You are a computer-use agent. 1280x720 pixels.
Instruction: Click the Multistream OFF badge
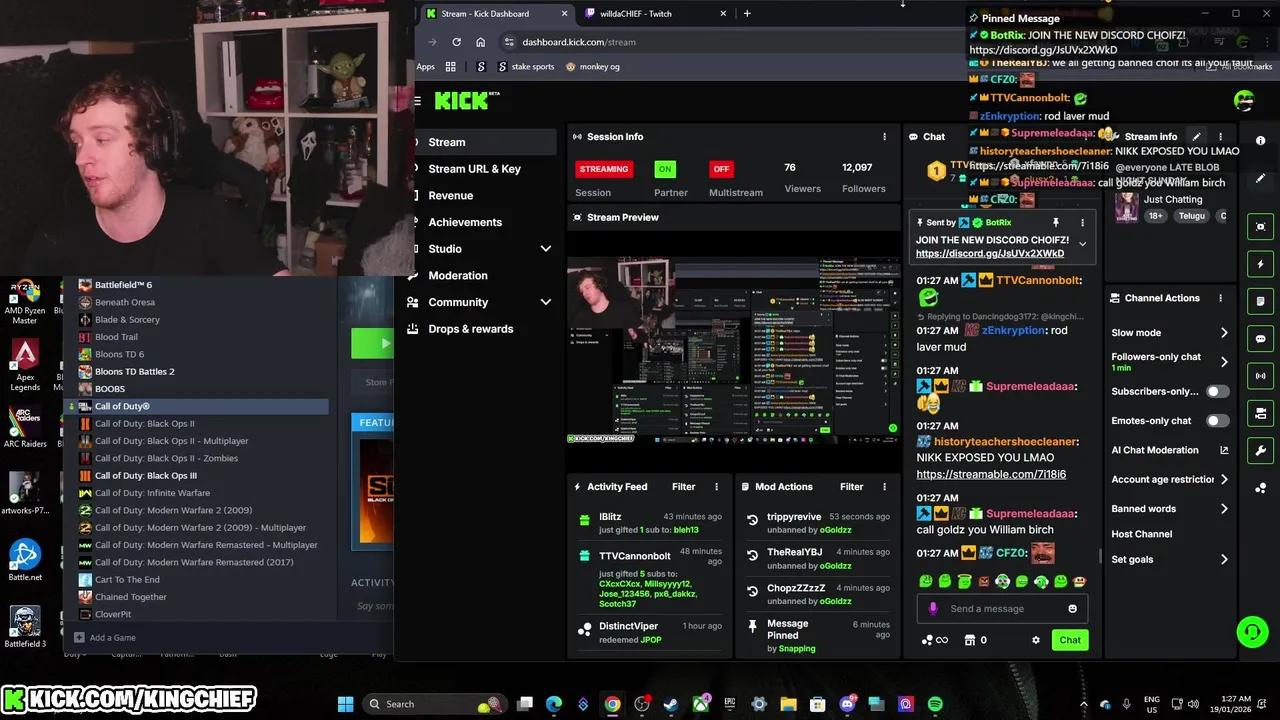(x=721, y=169)
